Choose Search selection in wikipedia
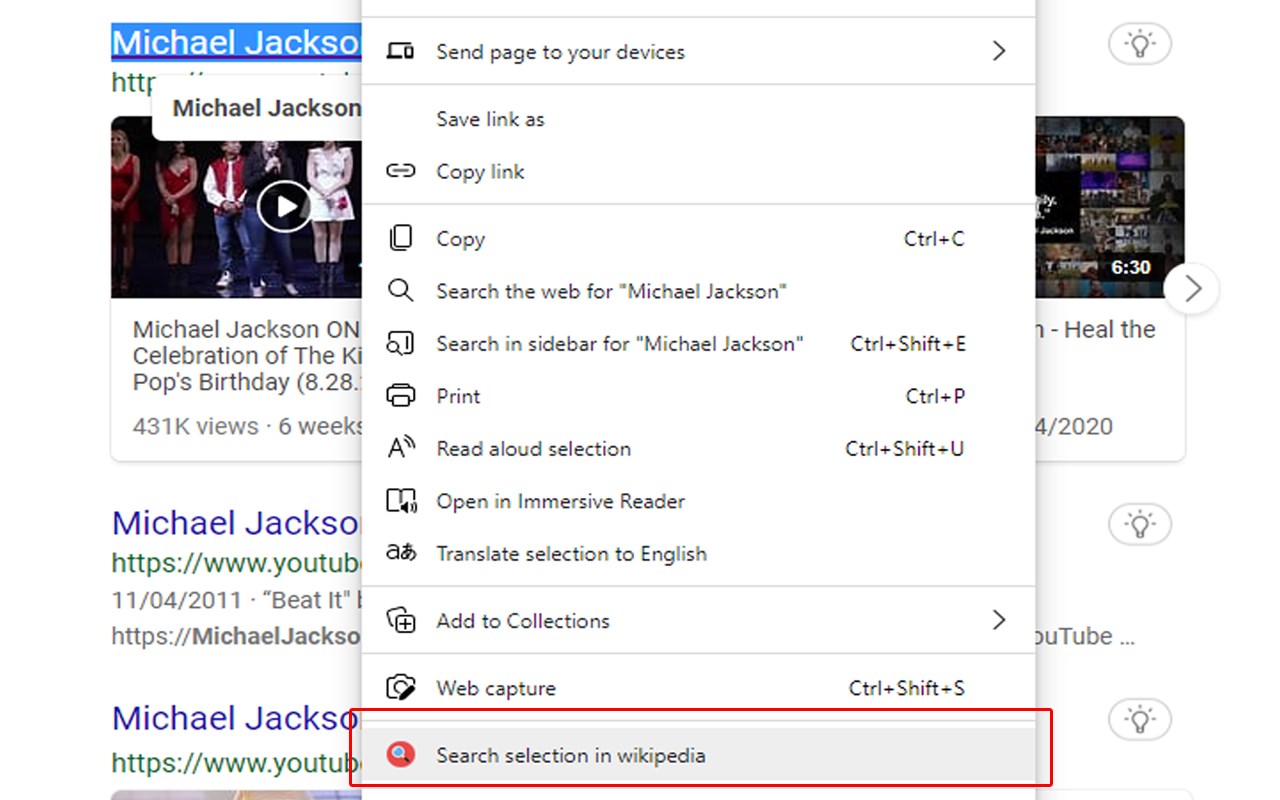 pyautogui.click(x=697, y=755)
